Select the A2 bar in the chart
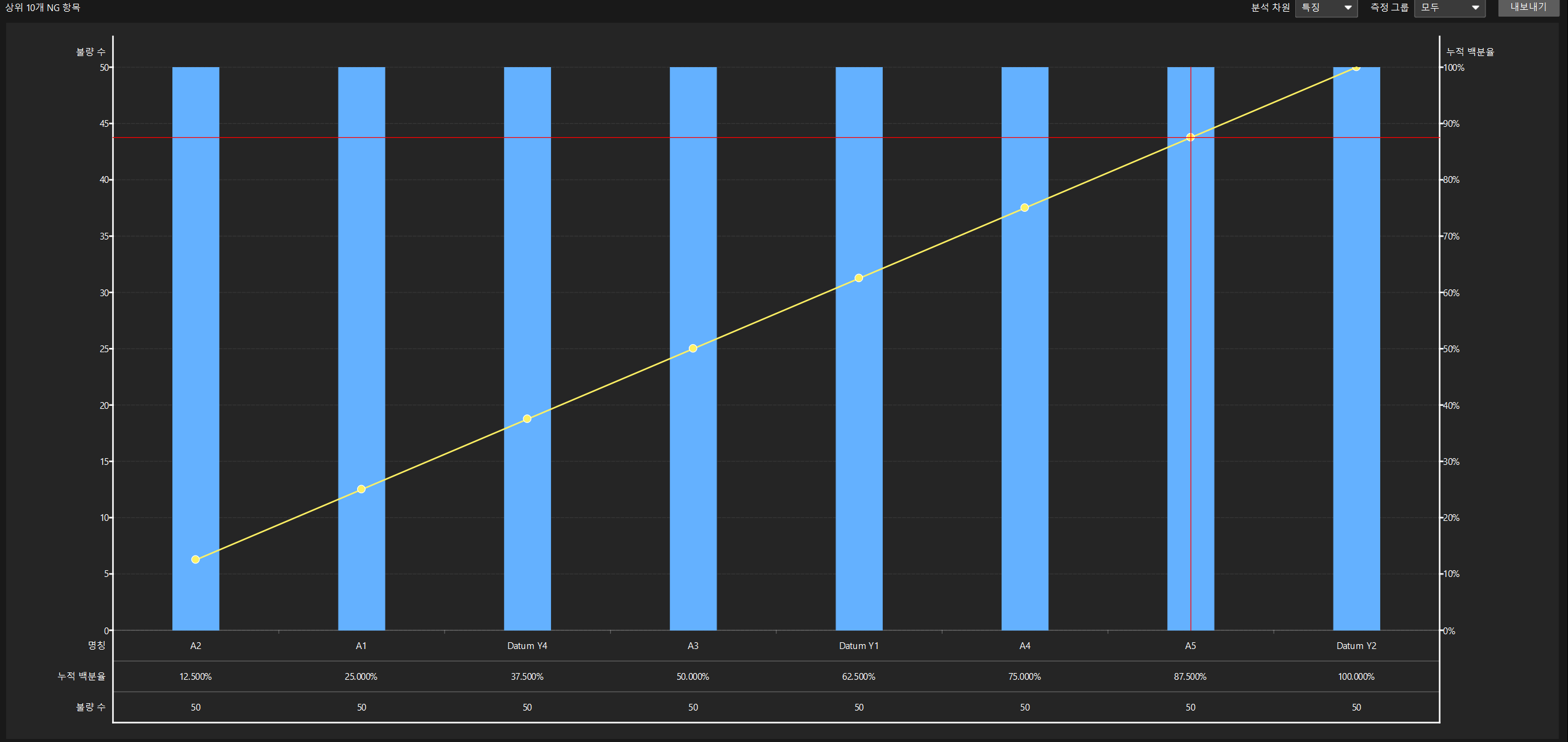Viewport: 1568px width, 742px height. pyautogui.click(x=196, y=349)
